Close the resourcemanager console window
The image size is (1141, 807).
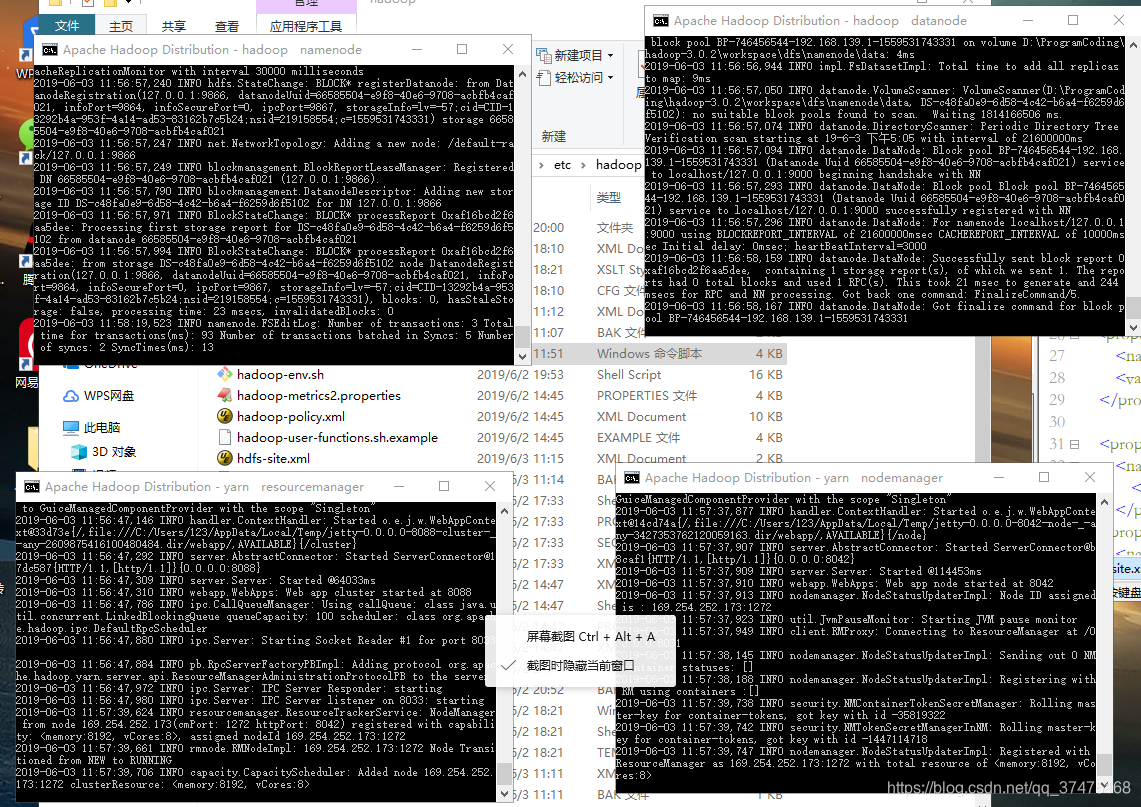[490, 486]
